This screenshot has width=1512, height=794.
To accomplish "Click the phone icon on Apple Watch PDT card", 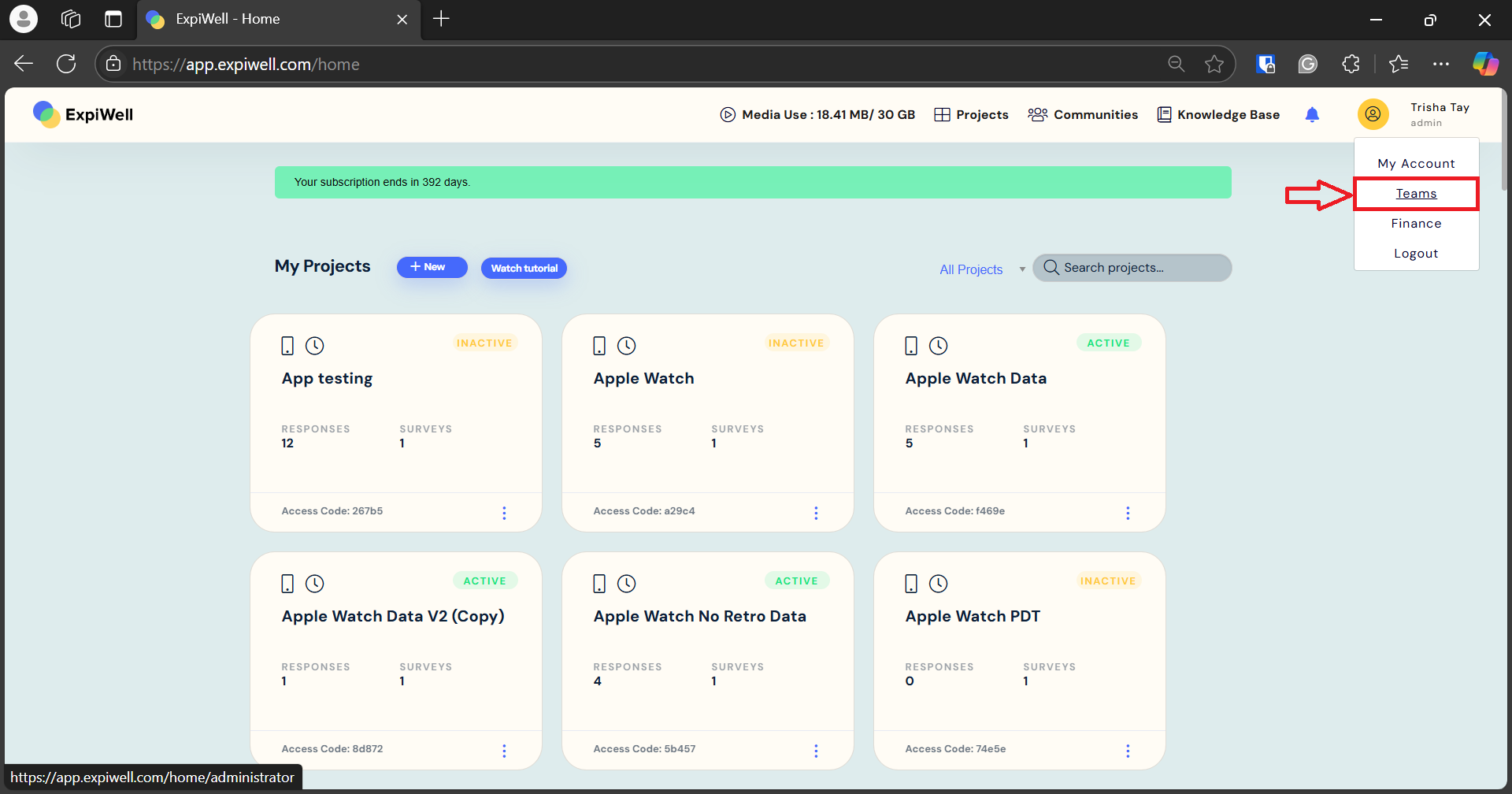I will pos(911,584).
